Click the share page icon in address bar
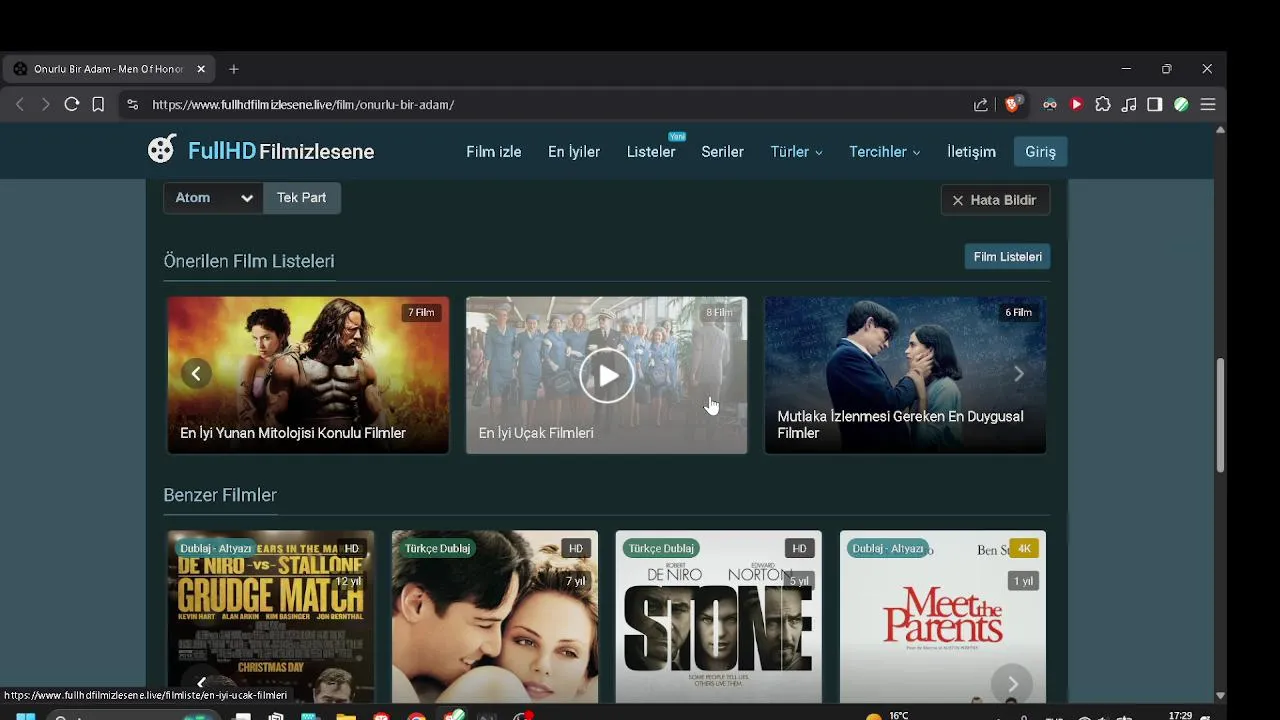Screen dimensions: 1280x720 point(981,104)
